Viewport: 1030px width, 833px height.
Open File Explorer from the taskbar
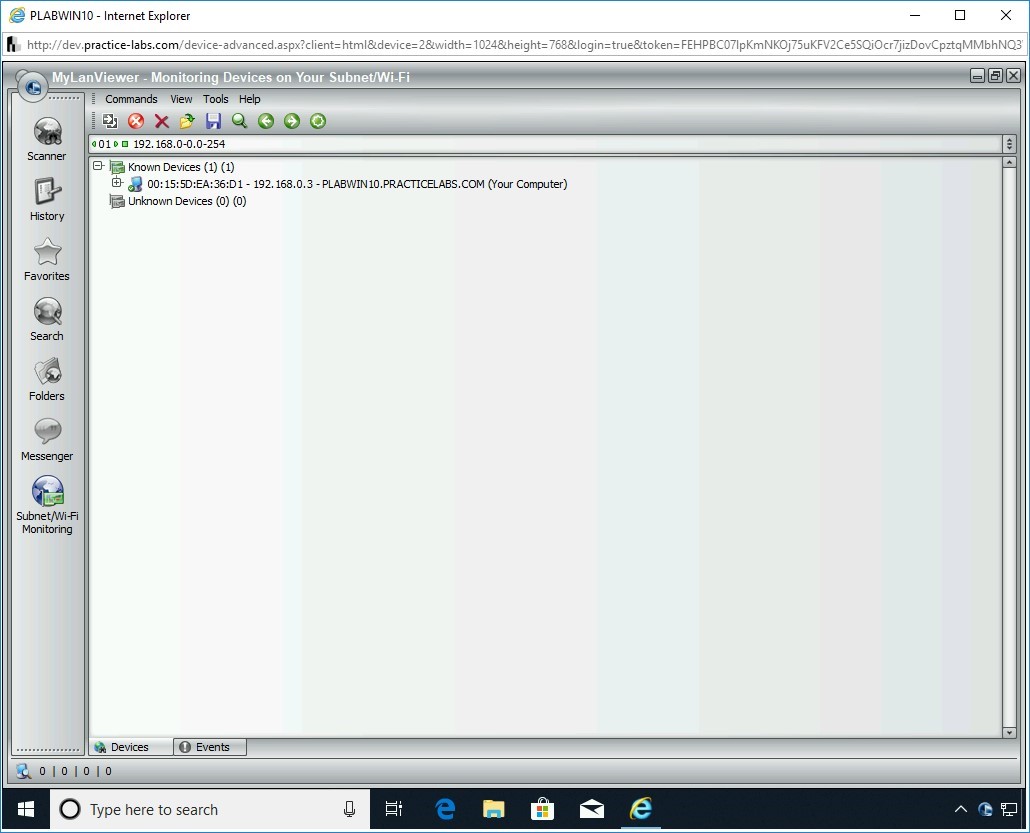(x=494, y=809)
